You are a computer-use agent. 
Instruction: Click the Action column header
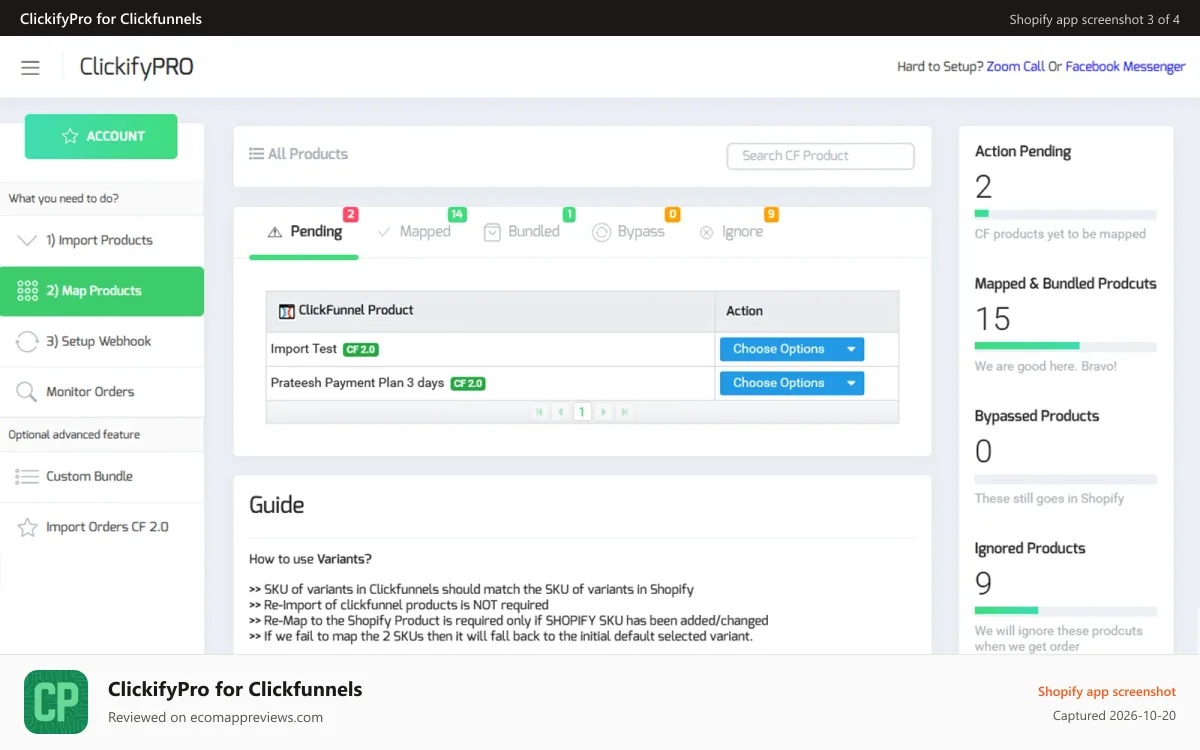pos(807,311)
